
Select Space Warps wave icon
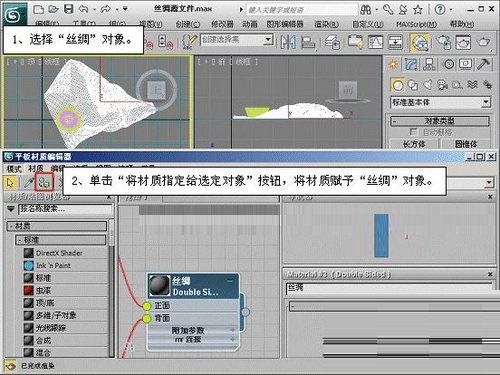[x=472, y=85]
